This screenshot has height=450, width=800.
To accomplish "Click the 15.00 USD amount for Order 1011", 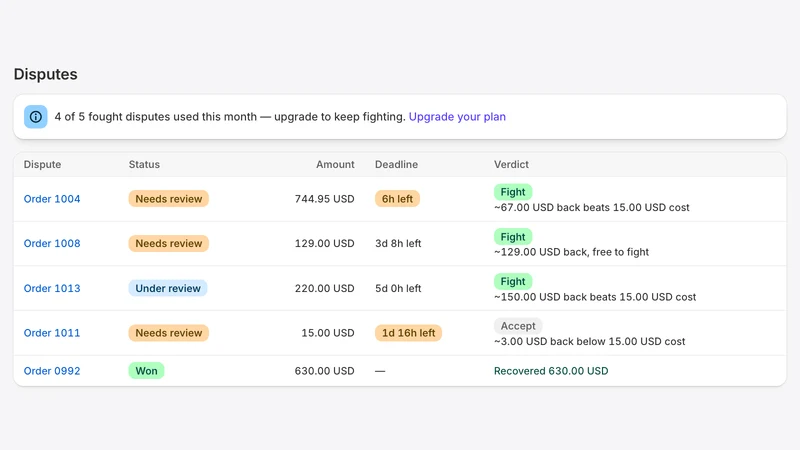I will 328,333.
